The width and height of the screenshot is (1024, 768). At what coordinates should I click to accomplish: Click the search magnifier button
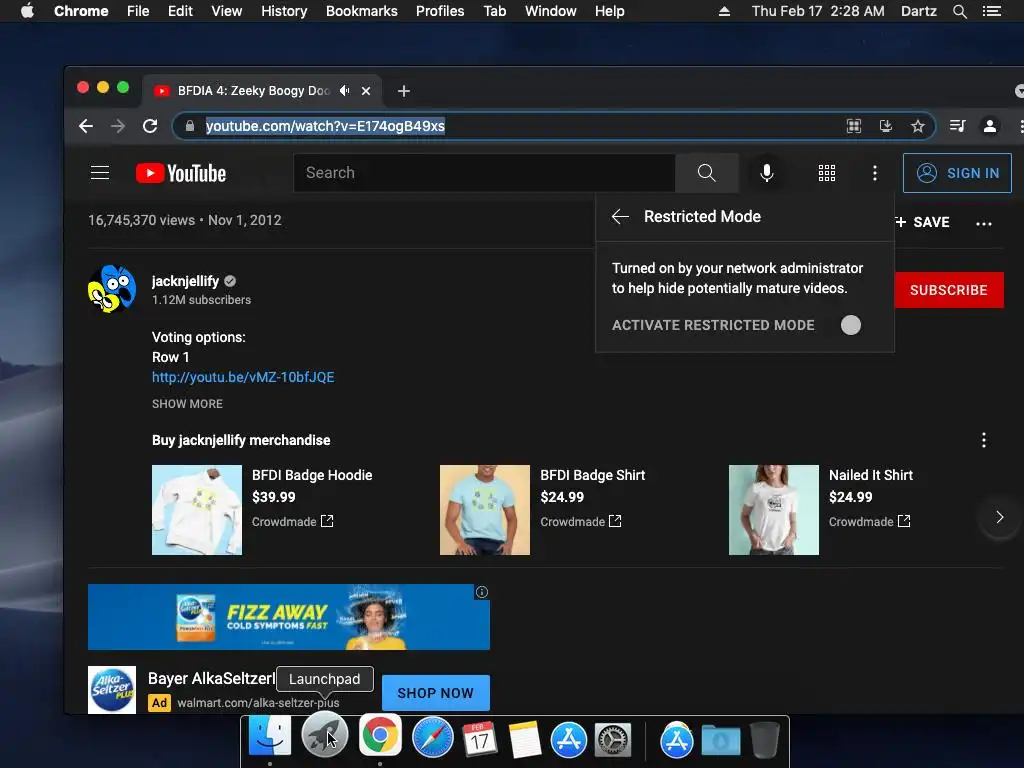pyautogui.click(x=707, y=173)
